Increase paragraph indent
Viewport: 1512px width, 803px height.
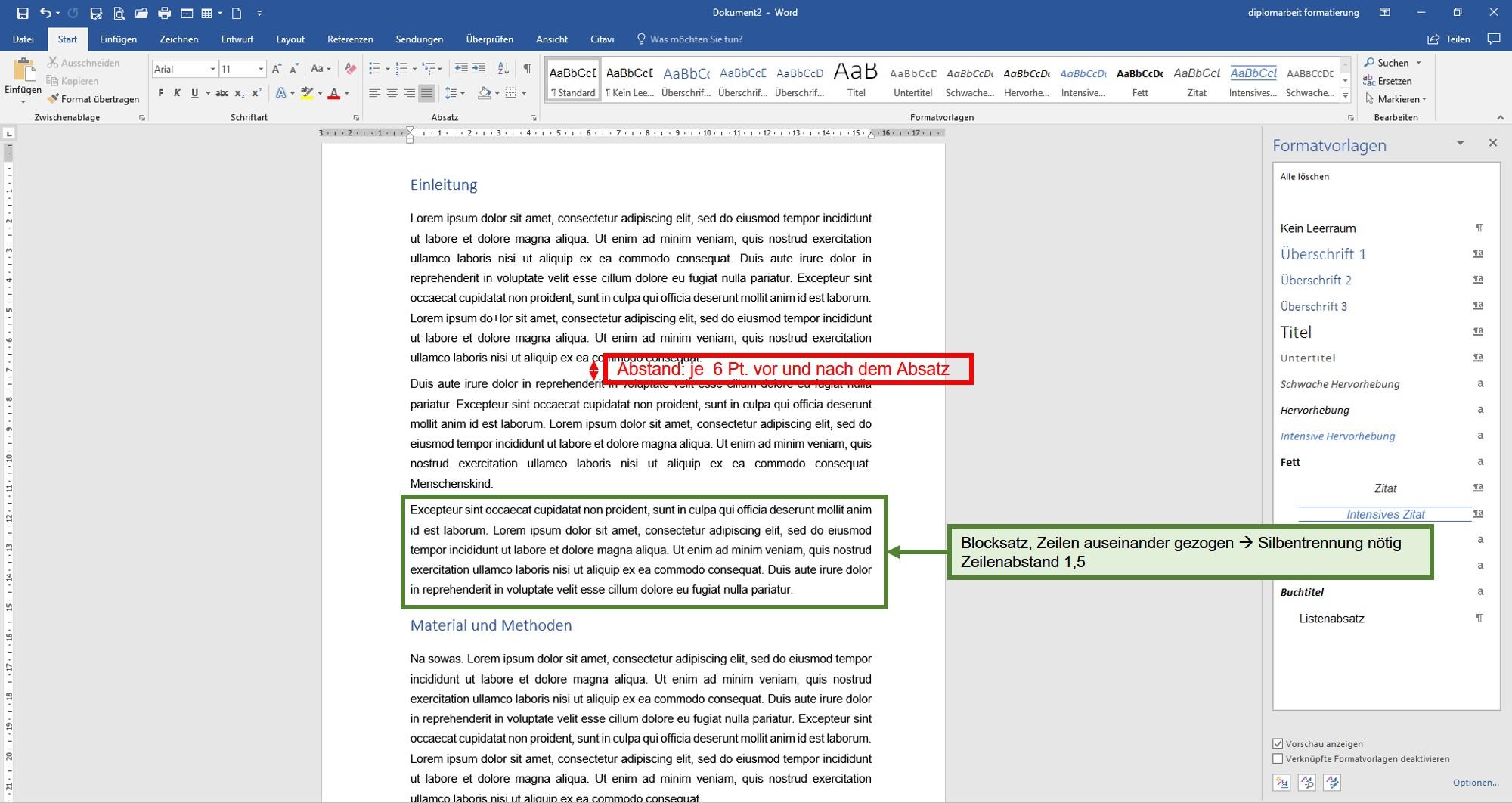tap(479, 69)
